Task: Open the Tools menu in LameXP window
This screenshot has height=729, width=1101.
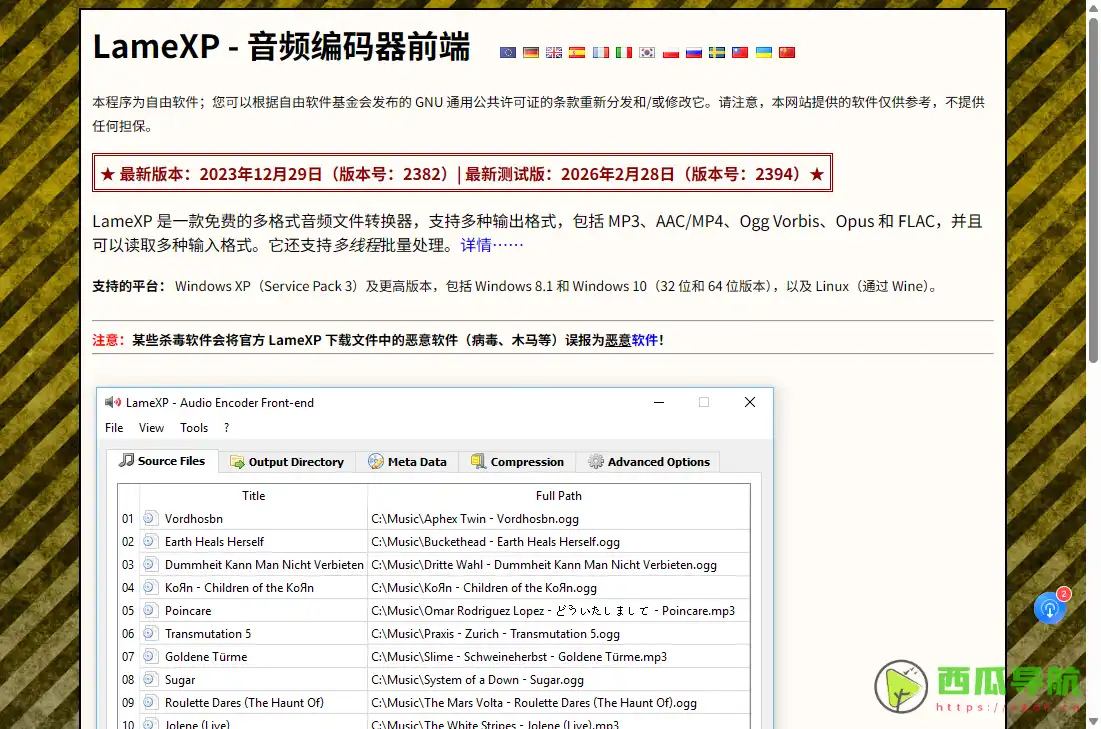Action: (194, 428)
